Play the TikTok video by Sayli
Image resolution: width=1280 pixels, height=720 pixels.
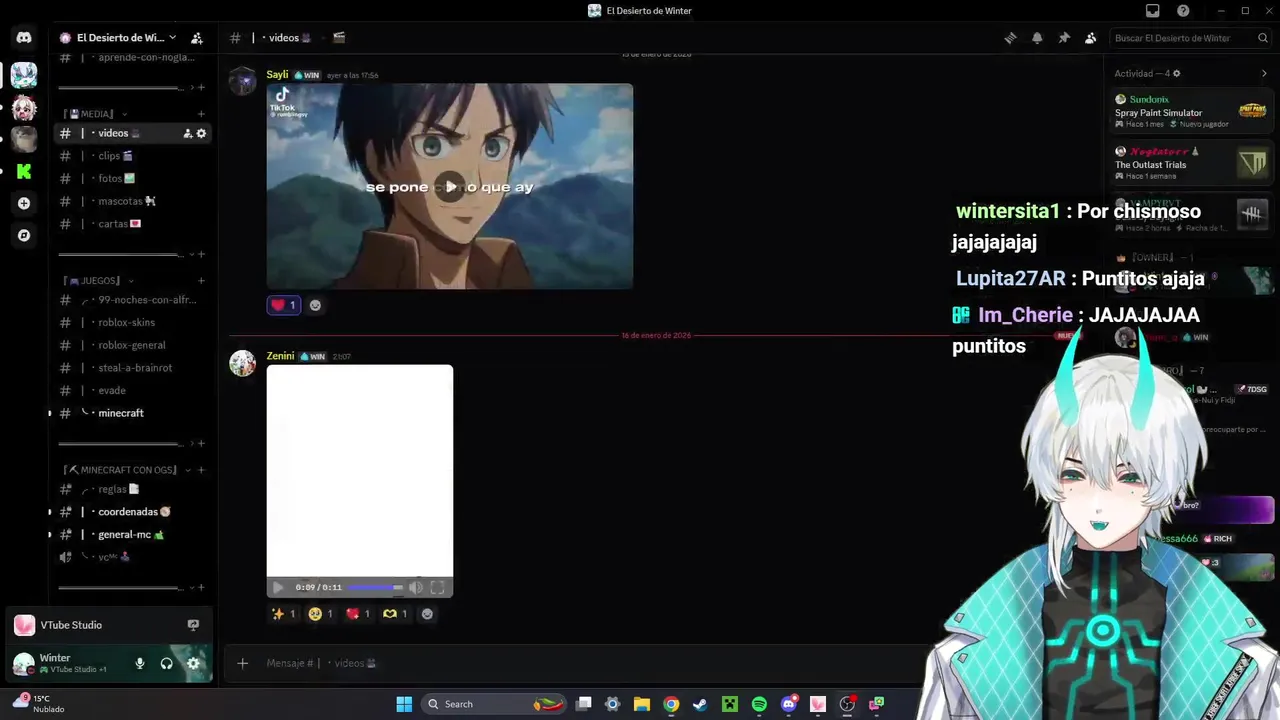(x=450, y=187)
